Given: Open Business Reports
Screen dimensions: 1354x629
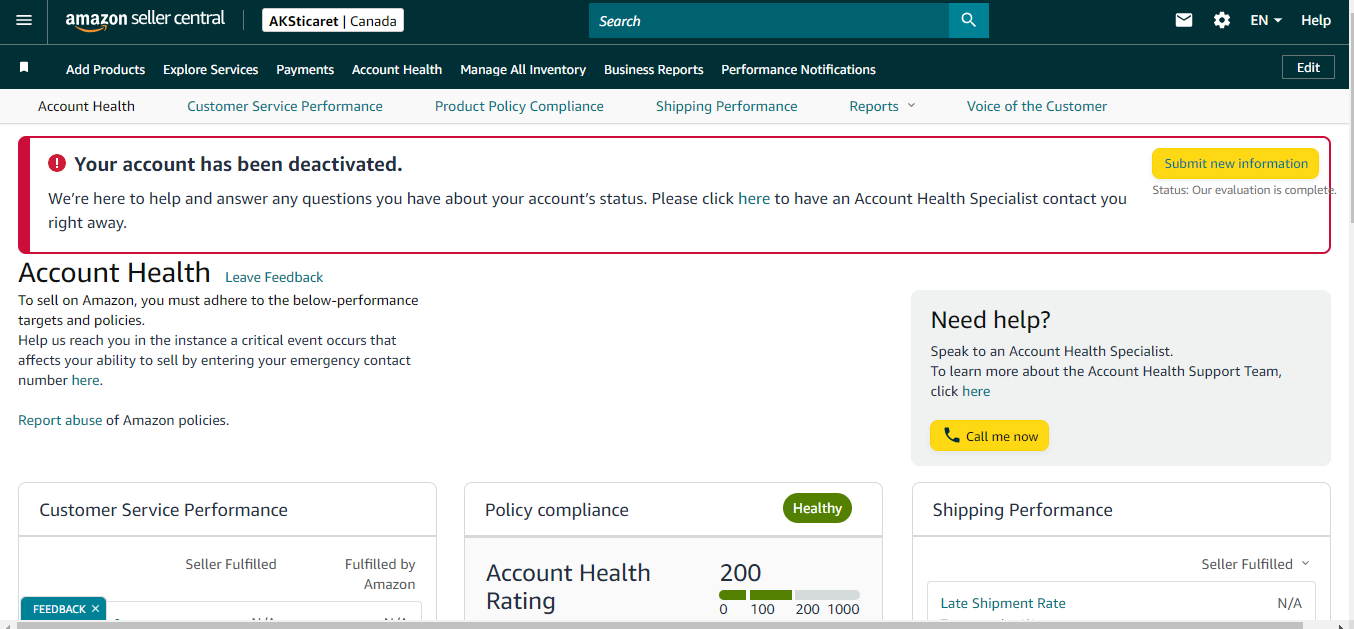Looking at the screenshot, I should pyautogui.click(x=654, y=69).
